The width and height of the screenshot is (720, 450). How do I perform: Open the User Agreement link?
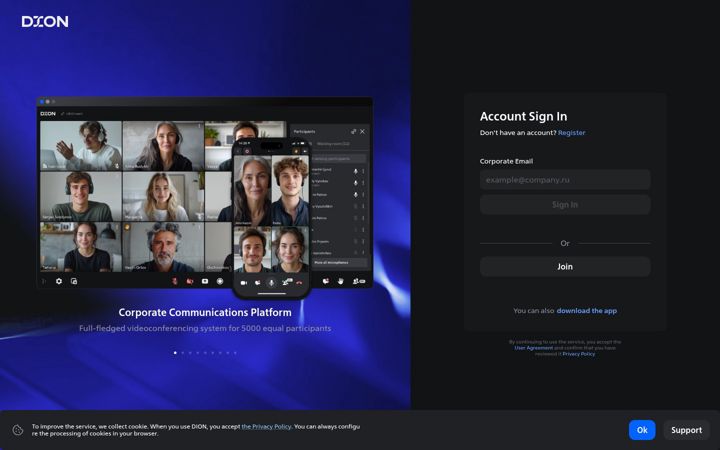pos(534,348)
